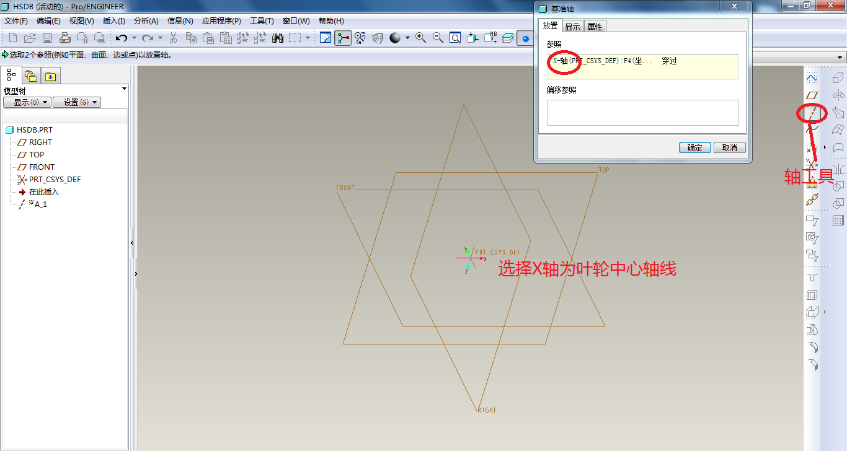Open the selection filter dropdown at right
This screenshot has width=847, height=451.
(840, 57)
